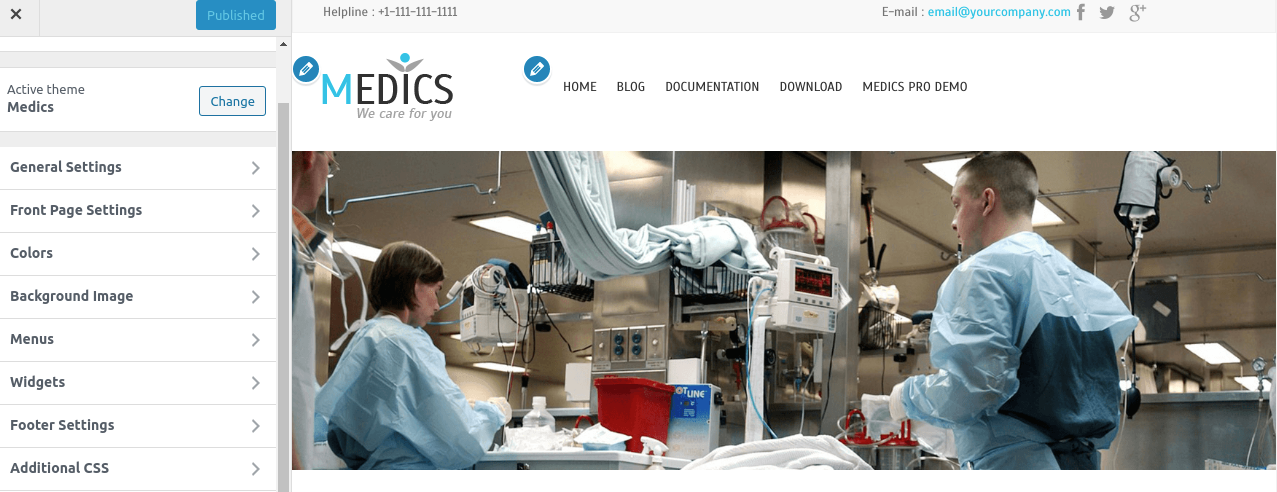1277x492 pixels.
Task: Open the Menus customizer panel
Action: [138, 340]
